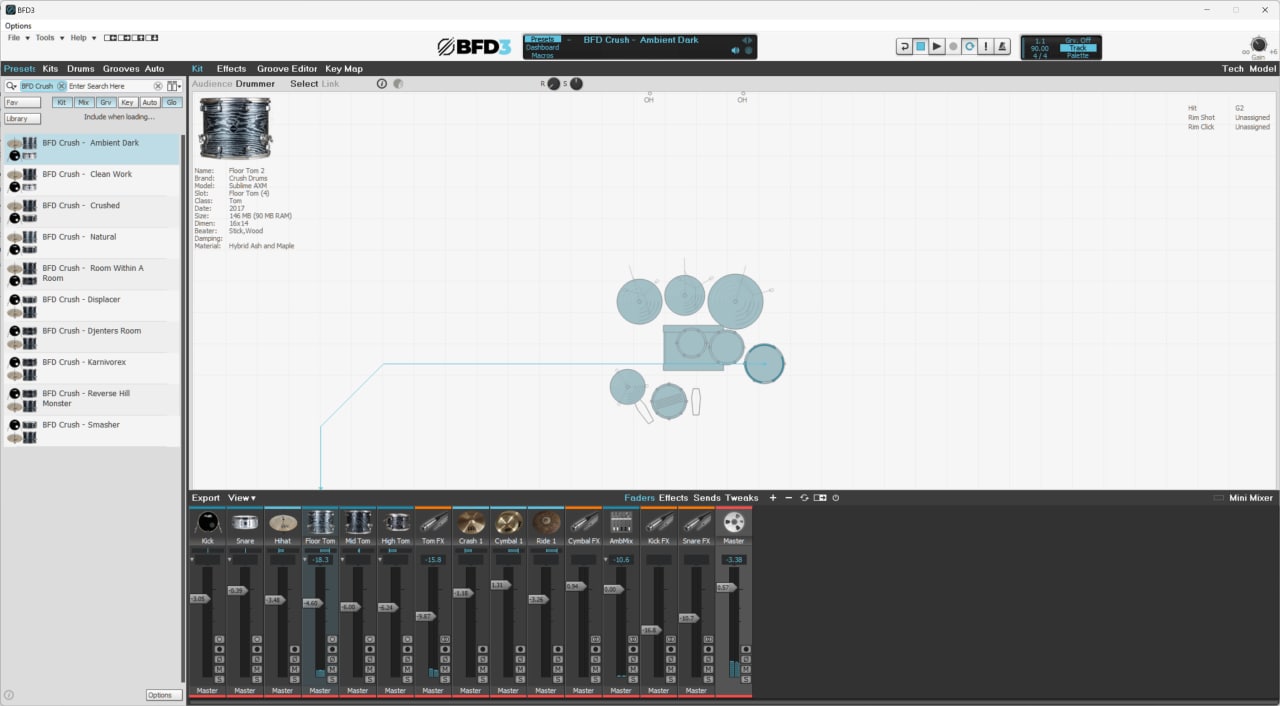Screen dimensions: 1280x706
Task: Select the Tom FX microphone channel icon
Action: (433, 522)
